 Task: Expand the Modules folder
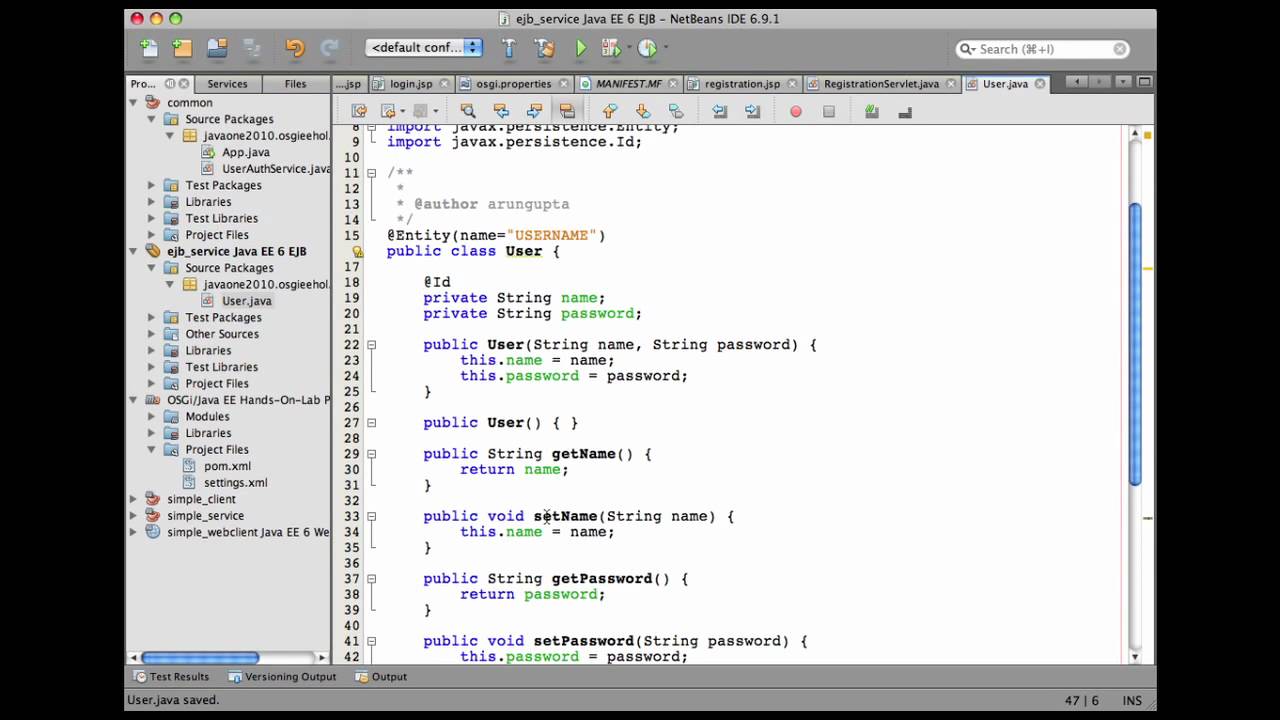(152, 416)
